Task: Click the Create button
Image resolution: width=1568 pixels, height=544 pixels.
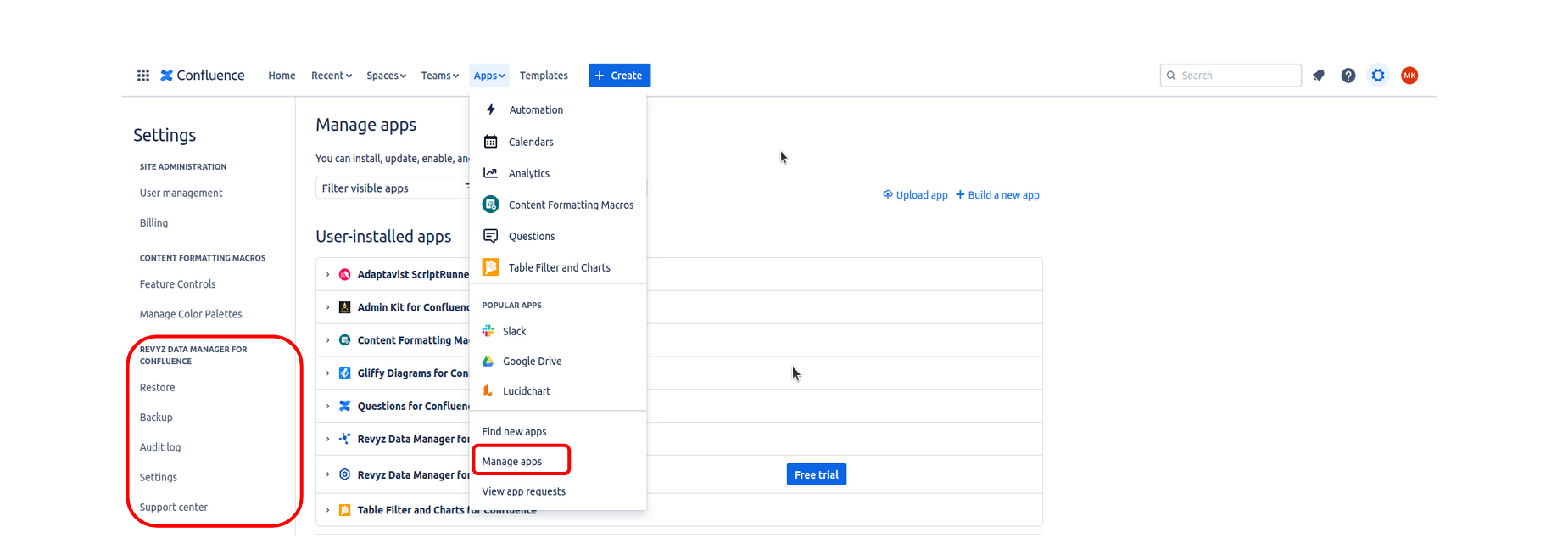Action: [619, 76]
